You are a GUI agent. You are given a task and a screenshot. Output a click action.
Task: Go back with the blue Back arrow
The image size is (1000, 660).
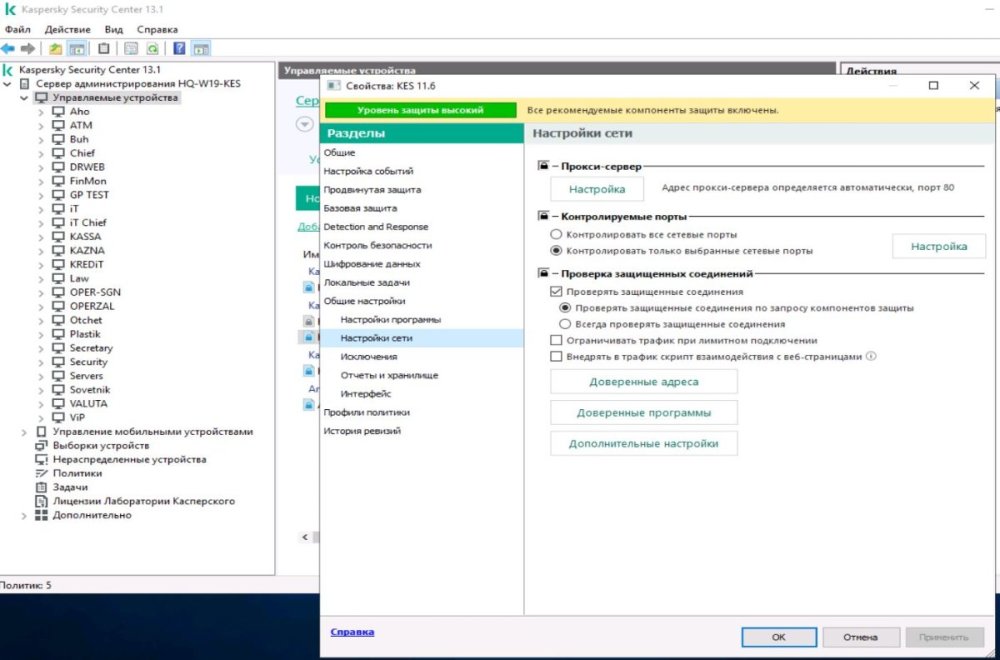coord(8,48)
